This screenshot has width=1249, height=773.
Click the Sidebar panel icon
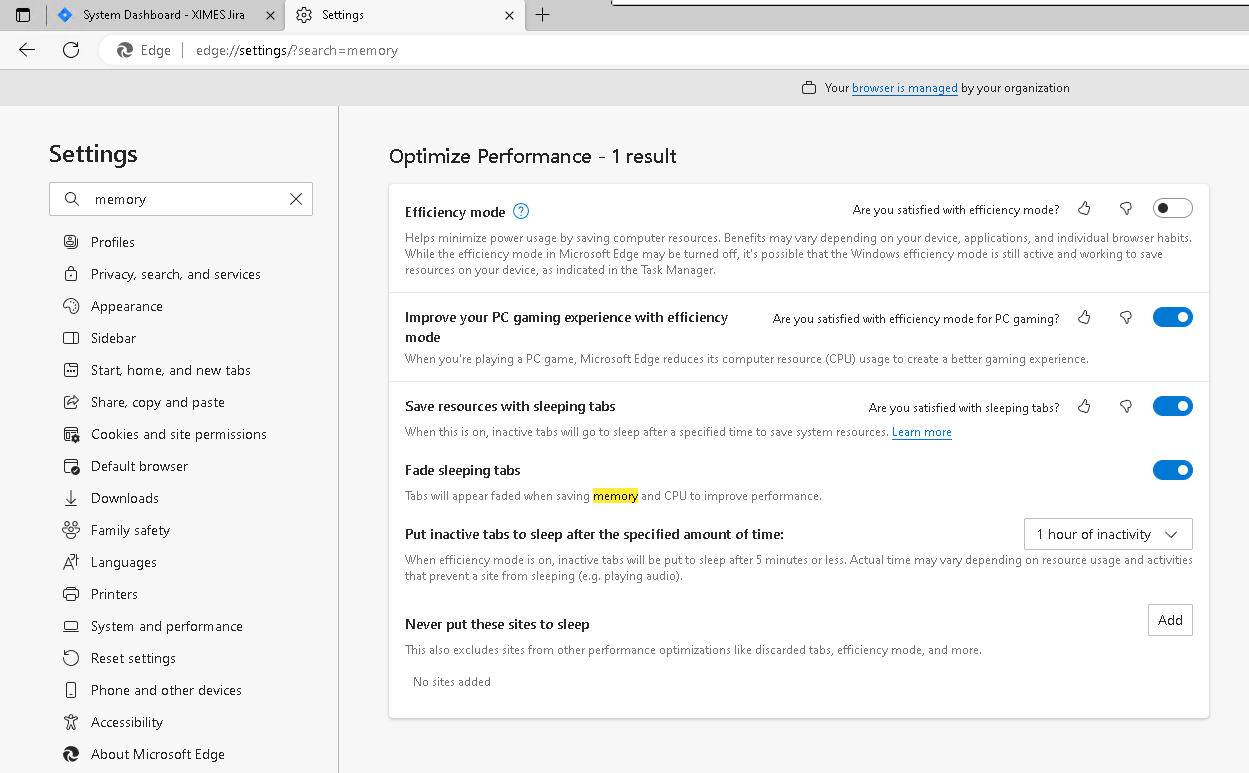click(71, 338)
